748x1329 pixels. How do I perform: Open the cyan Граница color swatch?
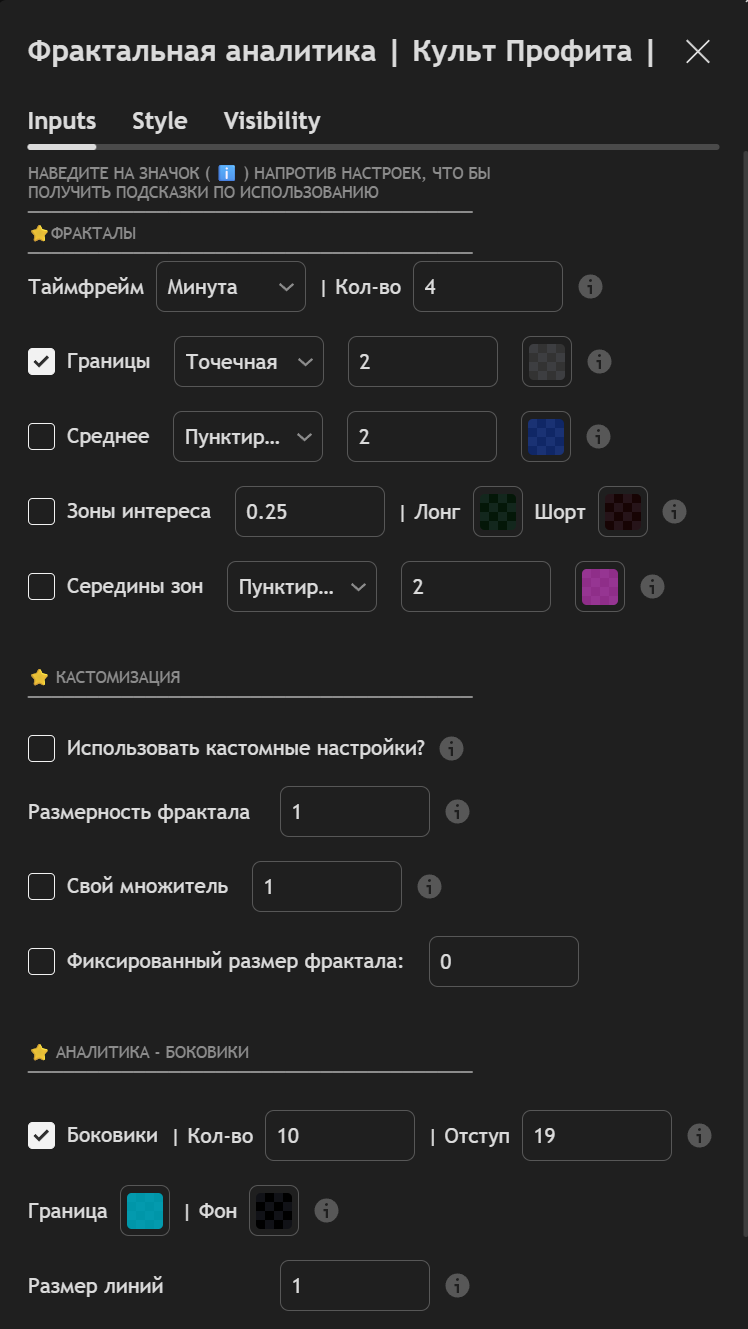click(x=145, y=1211)
